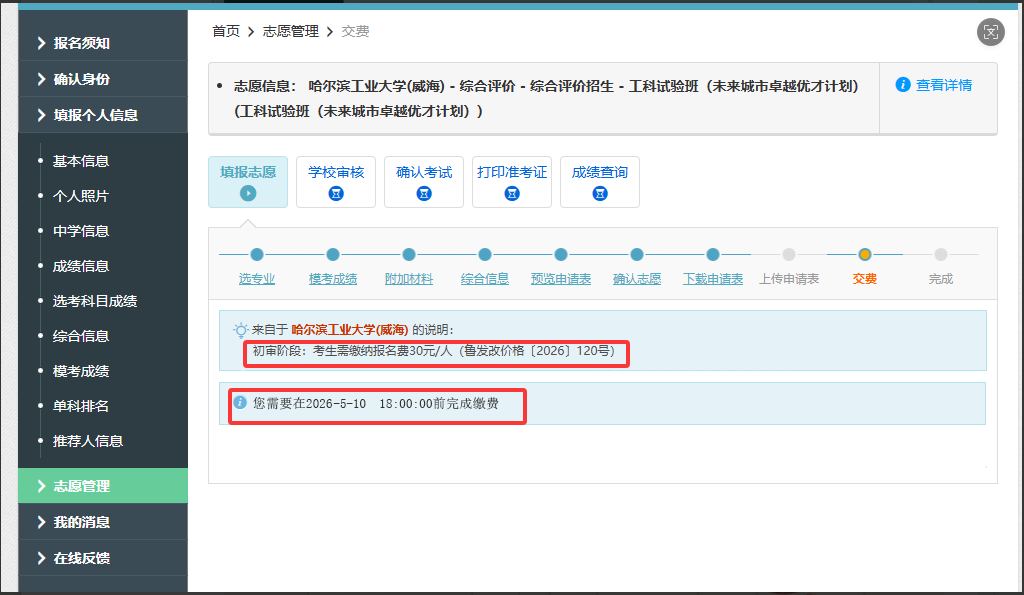Image resolution: width=1024 pixels, height=595 pixels.
Task: Click the hourglass icon under 打印准考证
Action: click(x=512, y=193)
